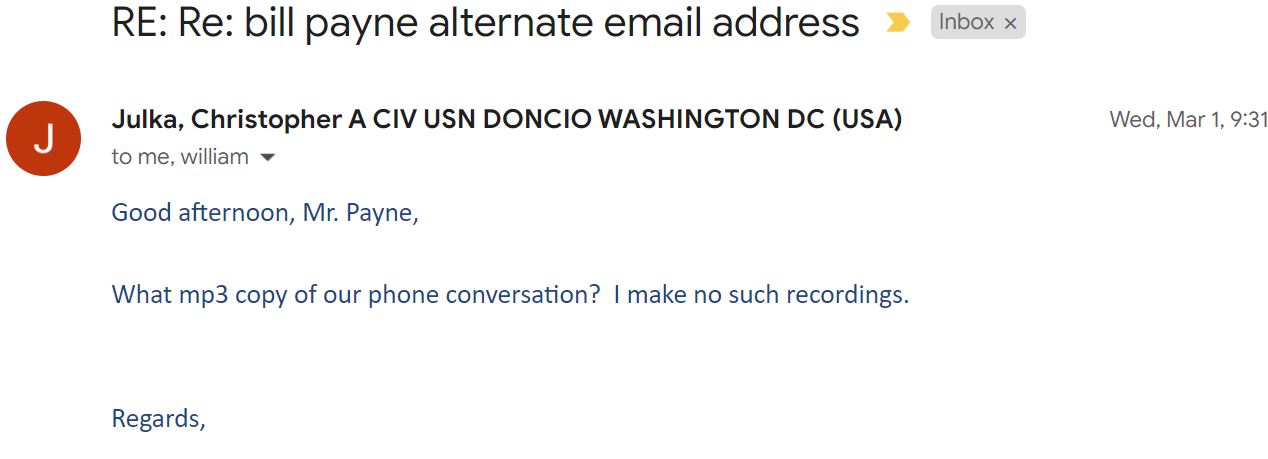Viewport: 1268px width, 459px height.
Task: Click the 'to me, william' recipients line
Action: 180,157
